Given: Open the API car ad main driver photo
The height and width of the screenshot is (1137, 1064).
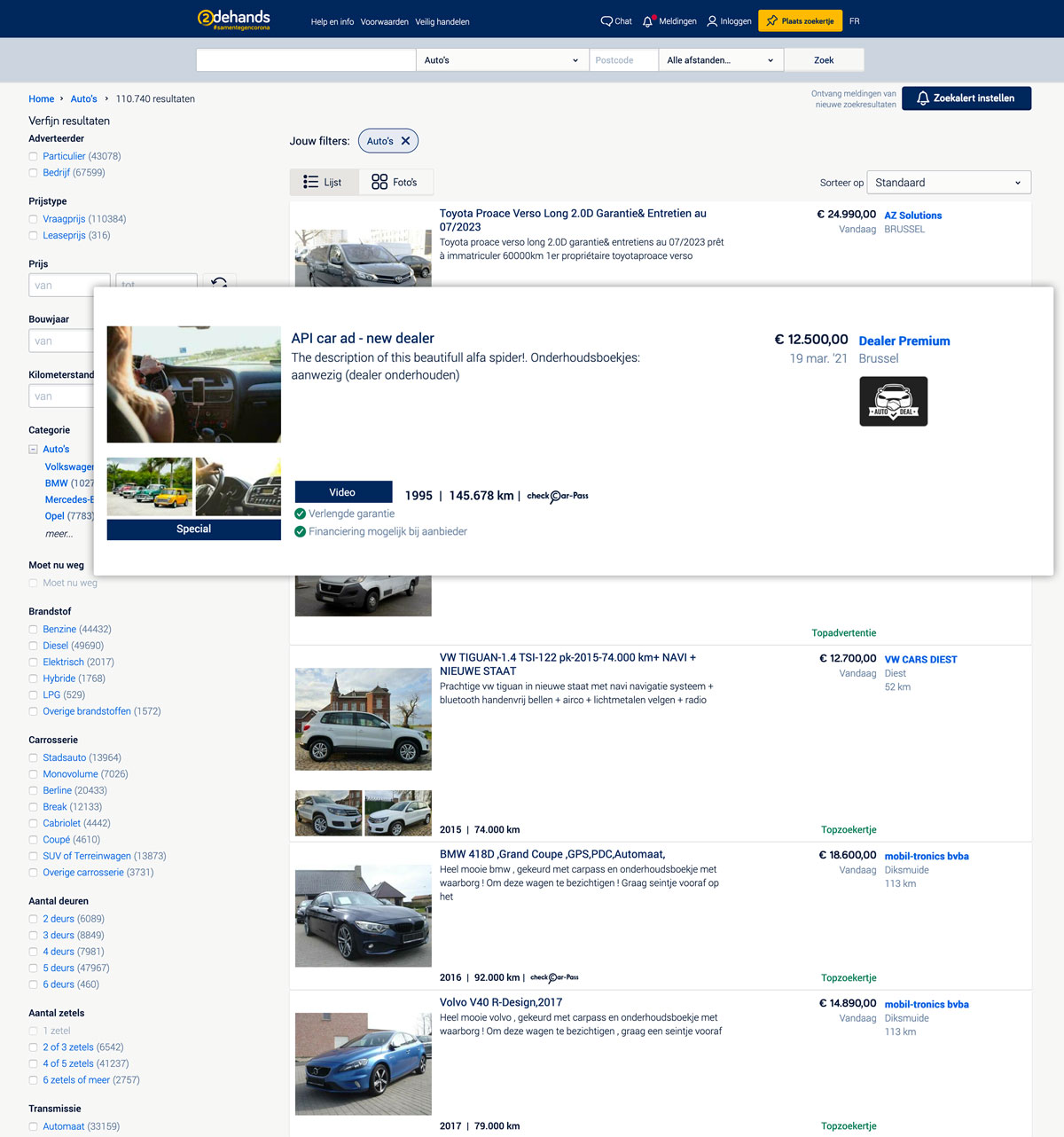Looking at the screenshot, I should pos(194,384).
